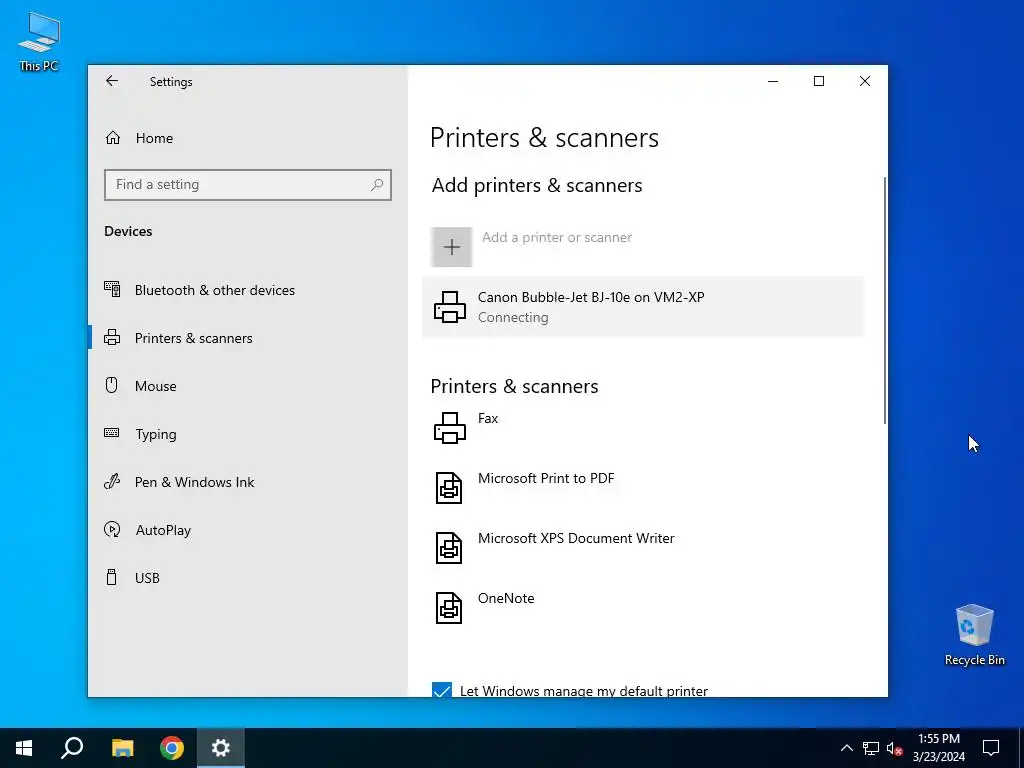This screenshot has height=768, width=1024.
Task: Click the plus Add a printer button
Action: (x=451, y=247)
